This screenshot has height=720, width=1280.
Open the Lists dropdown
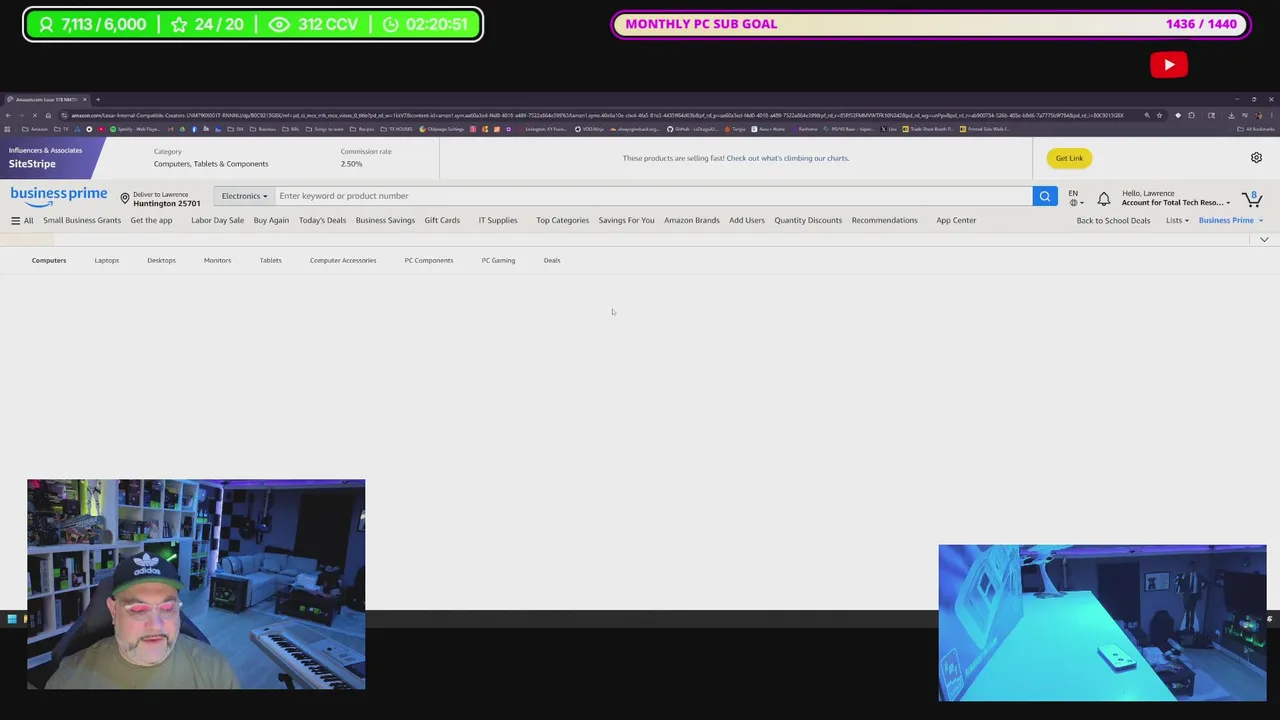click(1177, 220)
